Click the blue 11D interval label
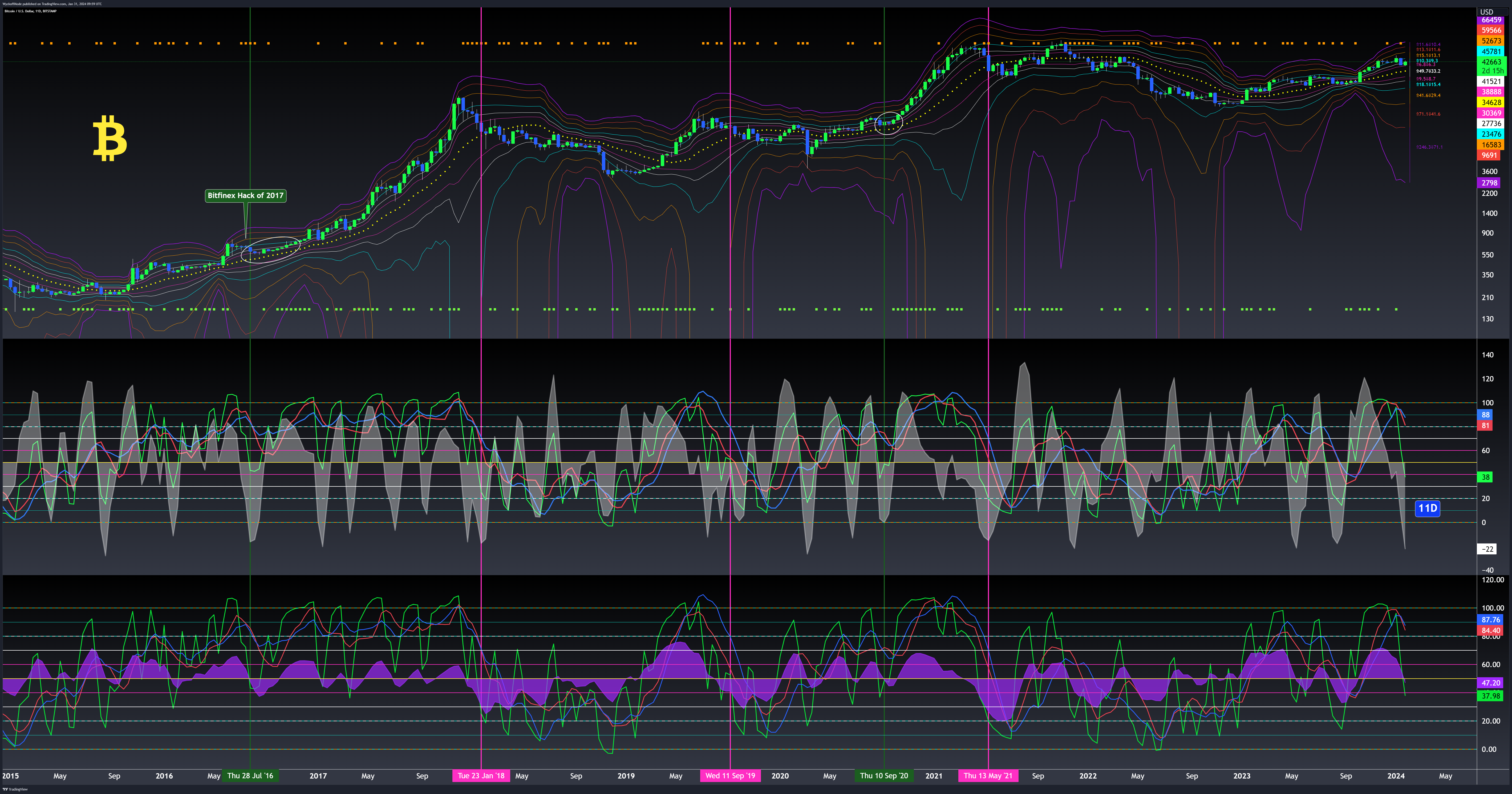Viewport: 1512px width, 794px height. [1428, 508]
